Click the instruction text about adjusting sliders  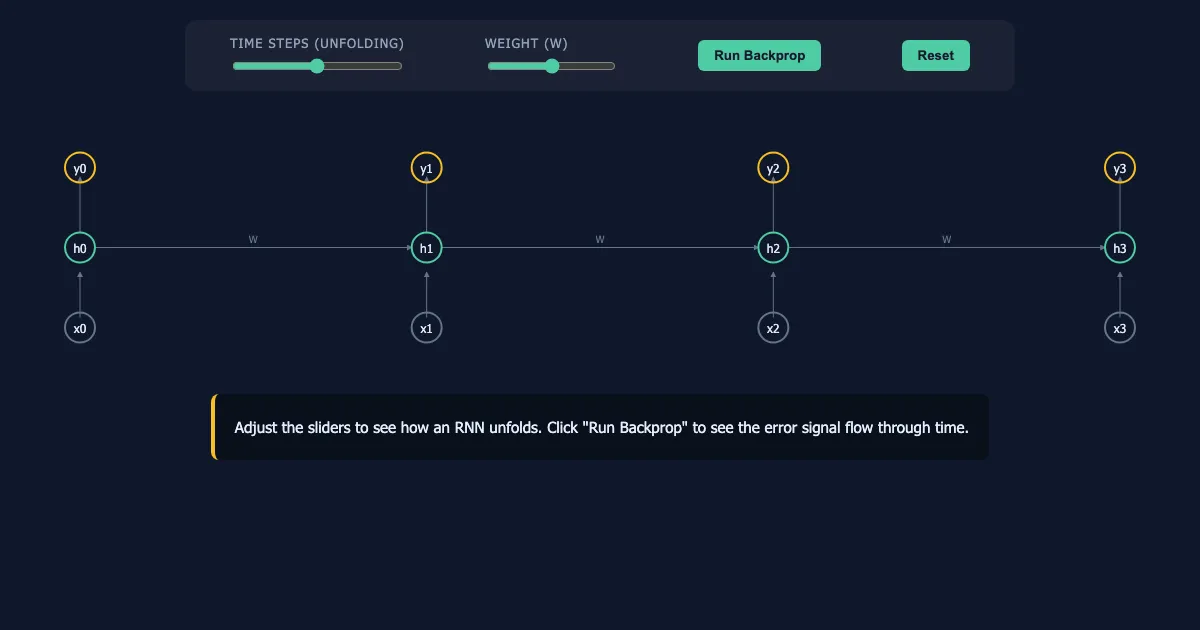[601, 427]
